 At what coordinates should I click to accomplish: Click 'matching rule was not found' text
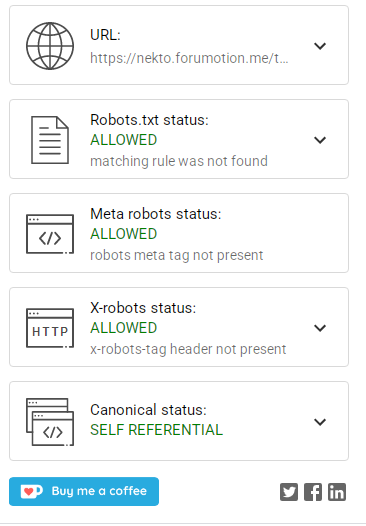pos(179,161)
